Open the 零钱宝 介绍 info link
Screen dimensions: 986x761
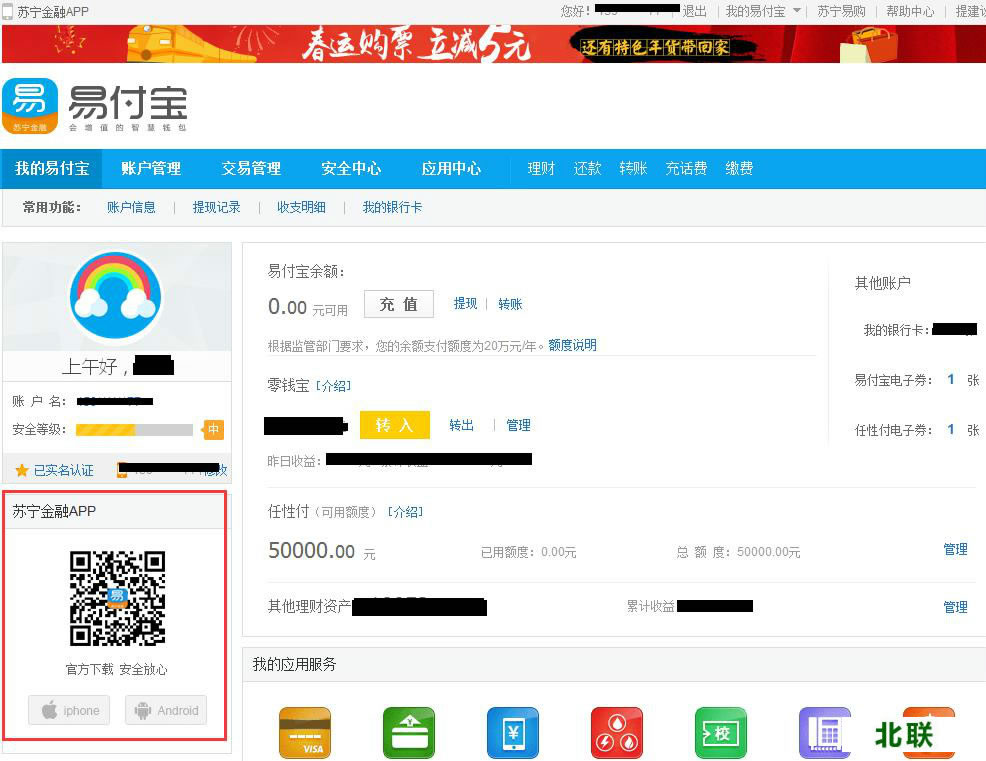tap(333, 386)
